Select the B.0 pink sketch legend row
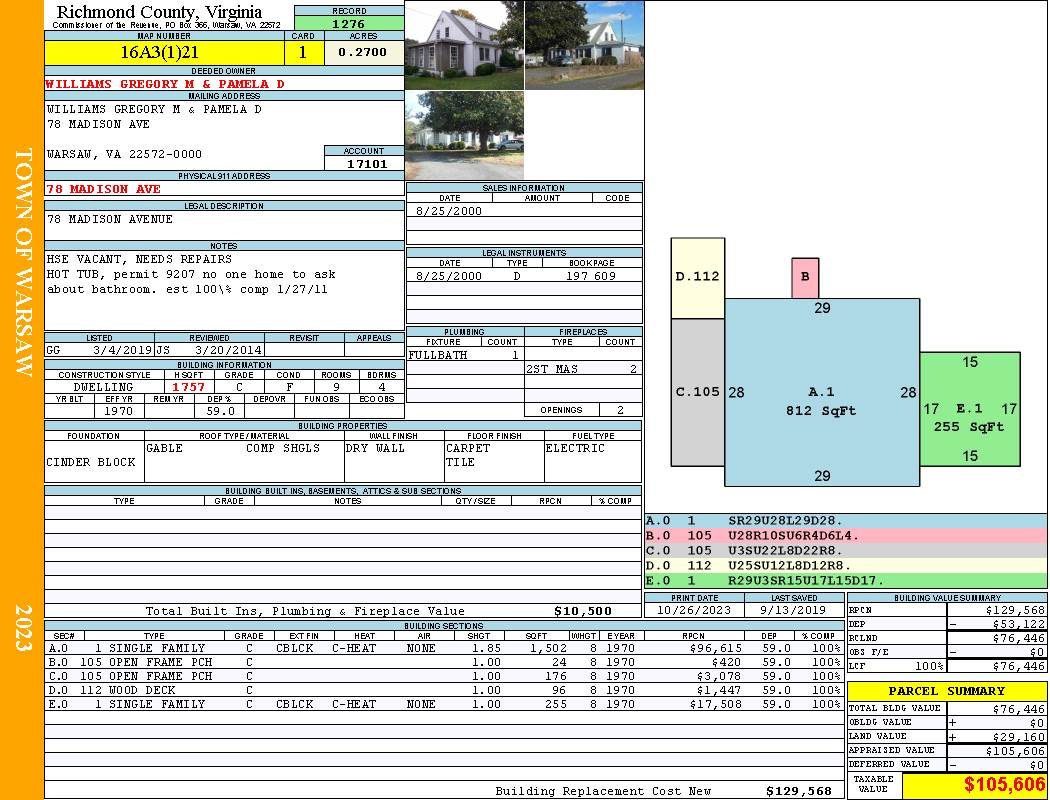1050x800 pixels. tap(845, 535)
